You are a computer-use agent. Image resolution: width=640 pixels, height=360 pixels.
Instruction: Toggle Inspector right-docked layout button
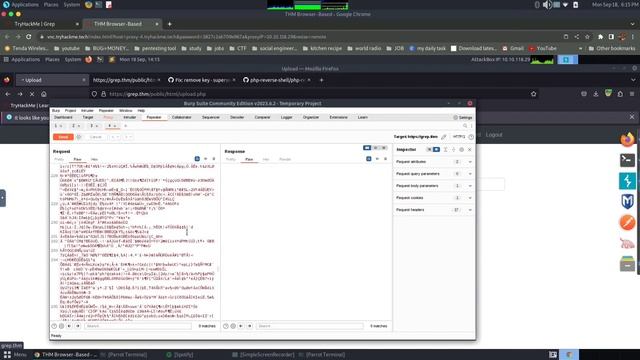[436, 150]
